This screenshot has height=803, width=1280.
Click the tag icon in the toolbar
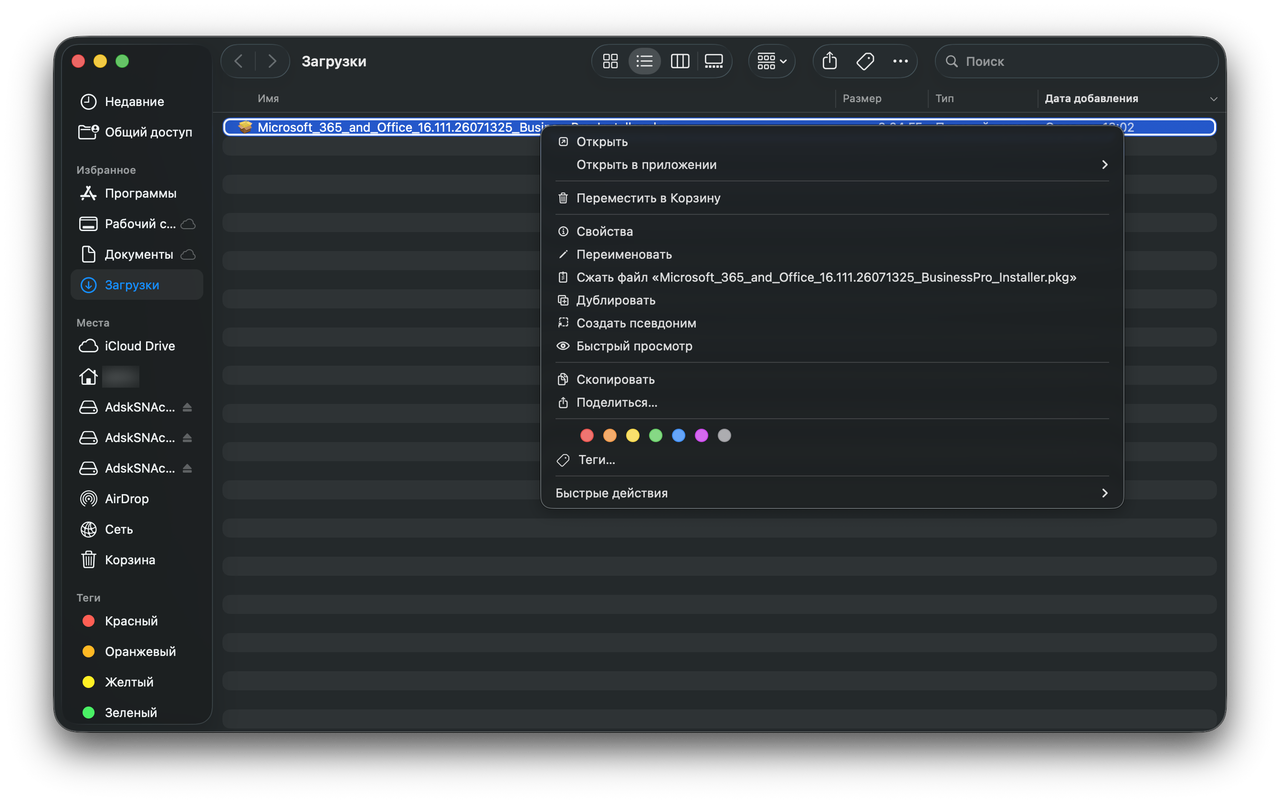point(865,61)
